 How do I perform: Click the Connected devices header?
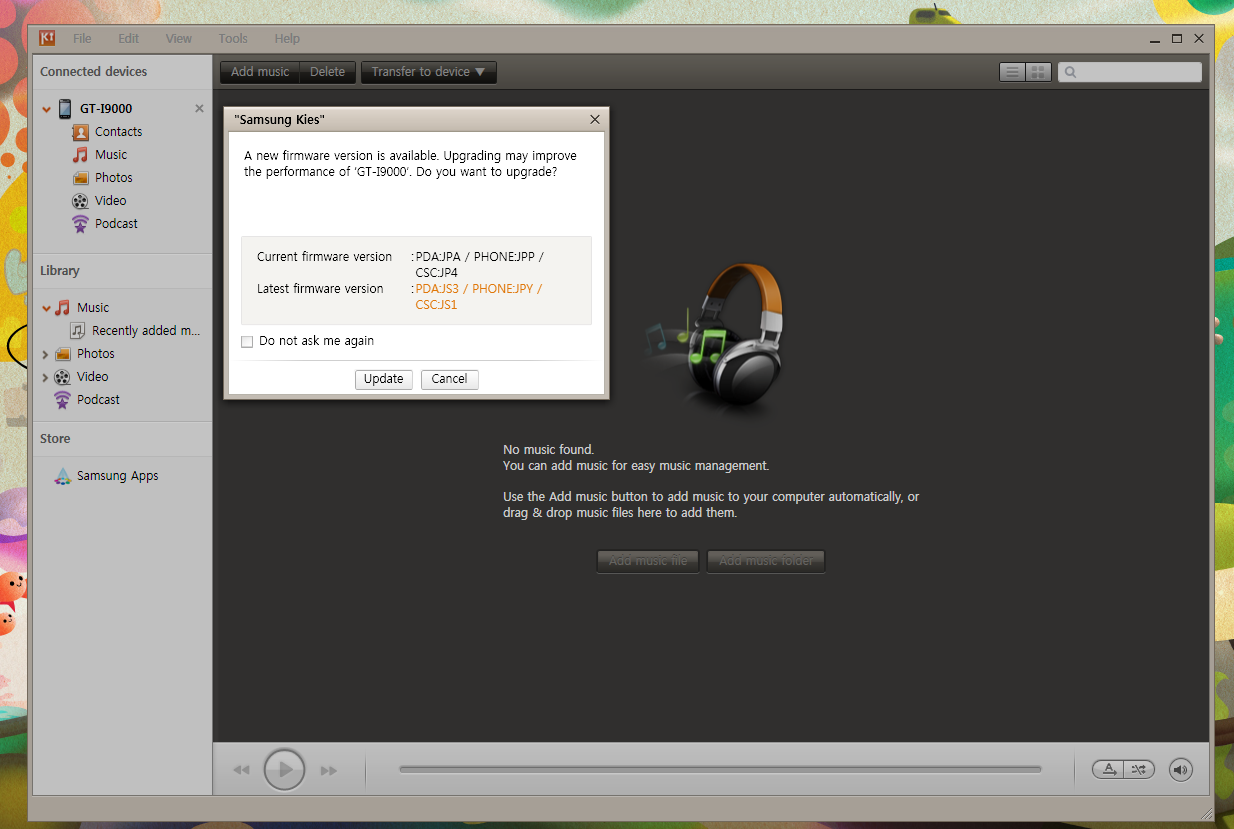pos(93,72)
